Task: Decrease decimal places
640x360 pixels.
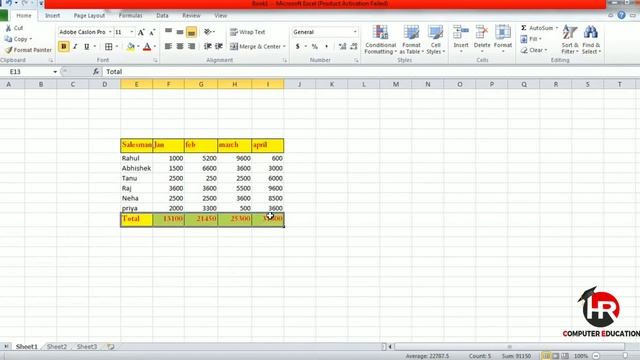Action: (x=353, y=47)
